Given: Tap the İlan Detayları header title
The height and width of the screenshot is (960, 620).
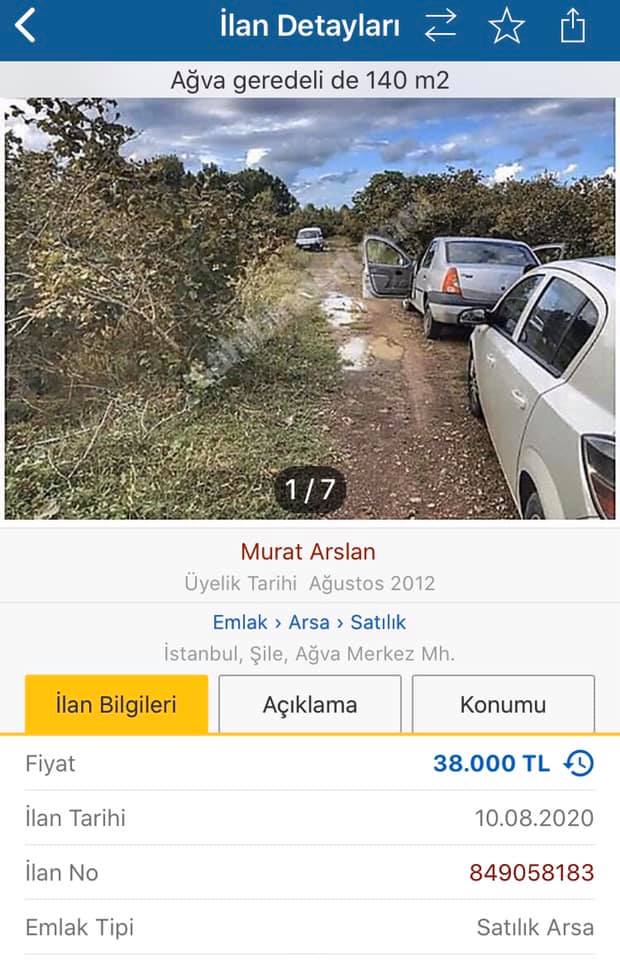Looking at the screenshot, I should click(310, 26).
